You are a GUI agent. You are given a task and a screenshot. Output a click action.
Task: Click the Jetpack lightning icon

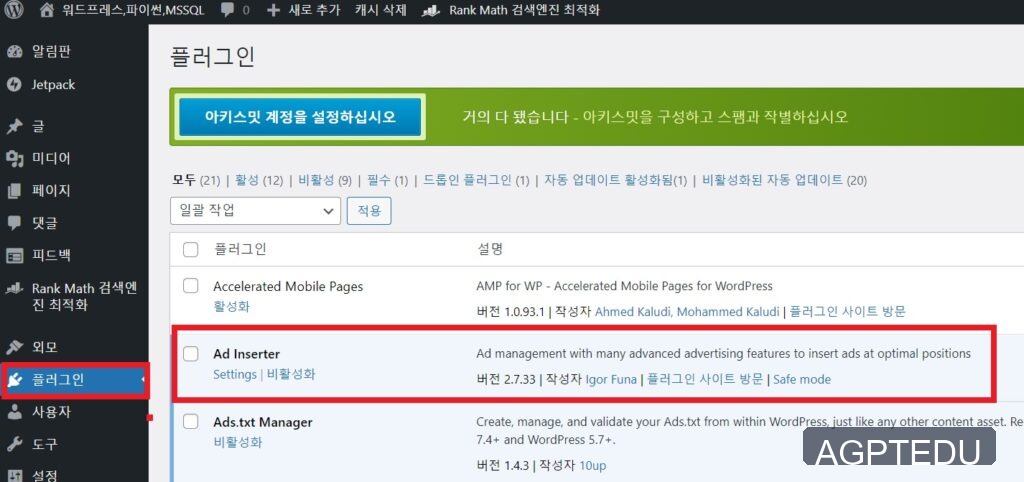pos(14,85)
